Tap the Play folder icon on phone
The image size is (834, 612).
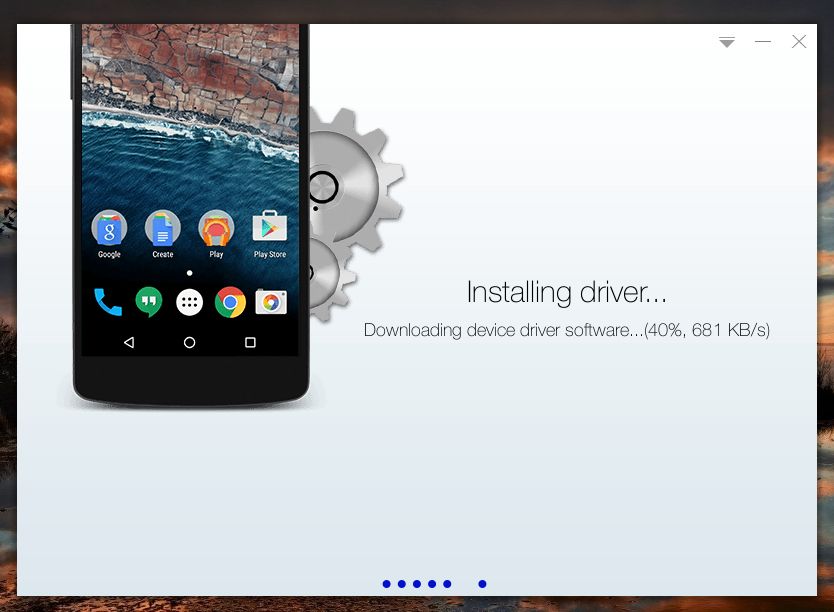point(216,228)
